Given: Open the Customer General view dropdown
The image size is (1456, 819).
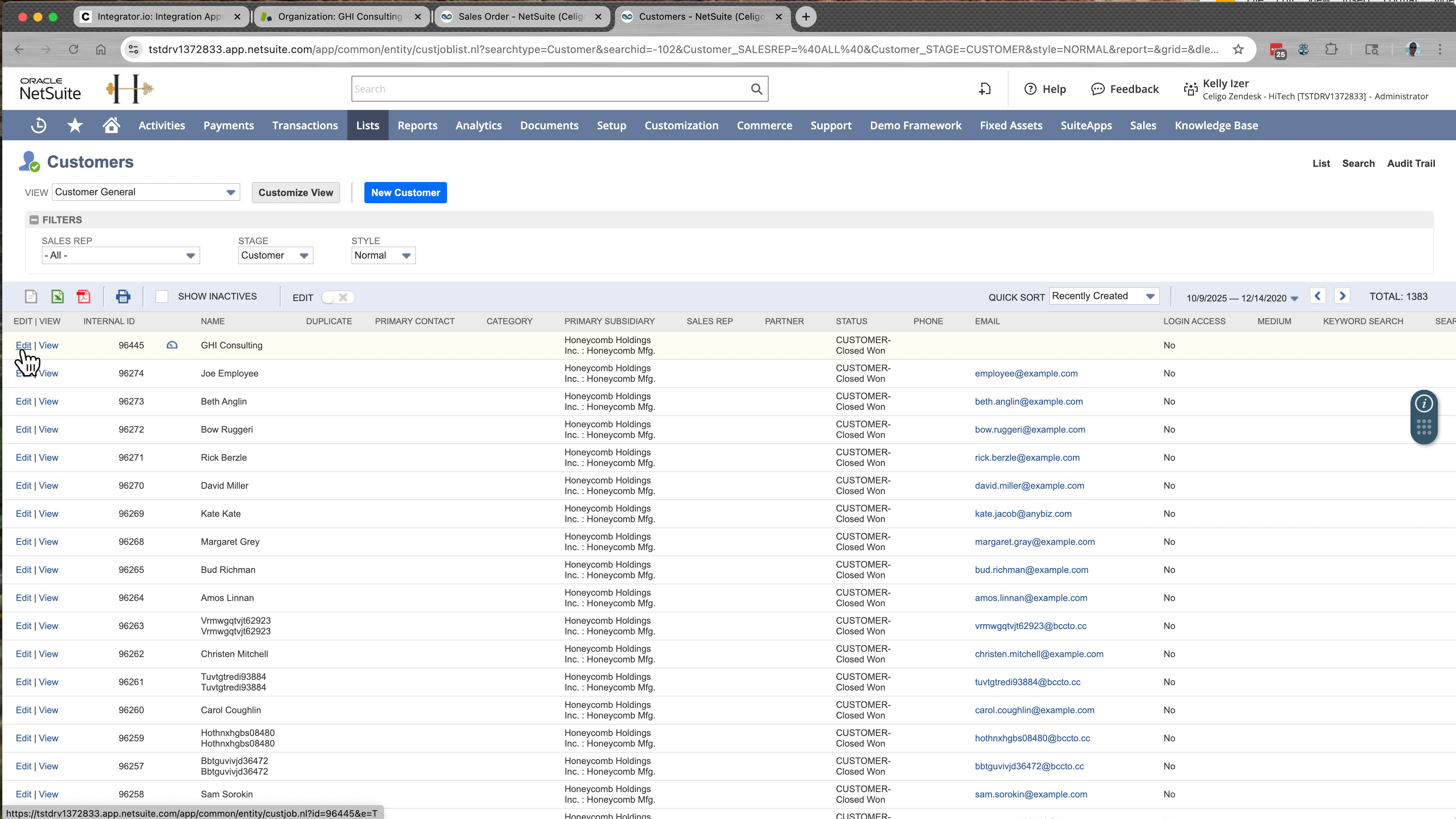Looking at the screenshot, I should coord(230,192).
